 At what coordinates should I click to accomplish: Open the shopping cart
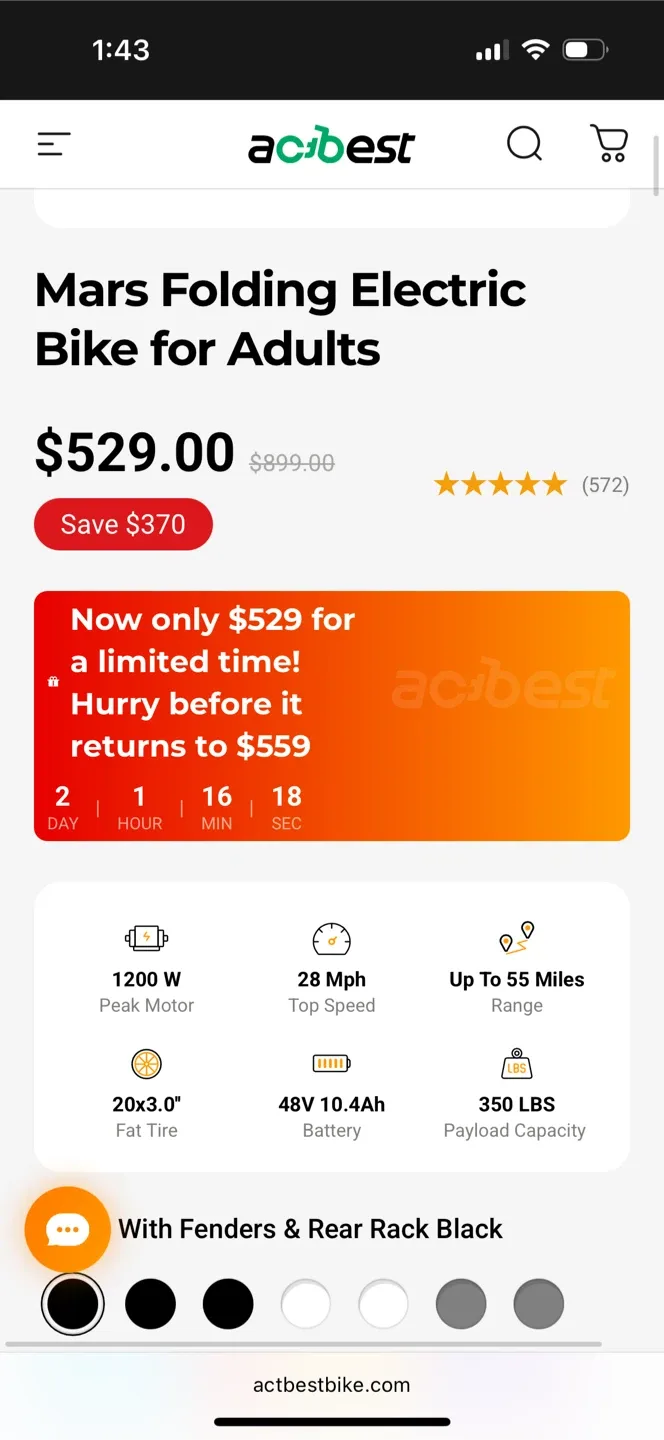pyautogui.click(x=609, y=144)
